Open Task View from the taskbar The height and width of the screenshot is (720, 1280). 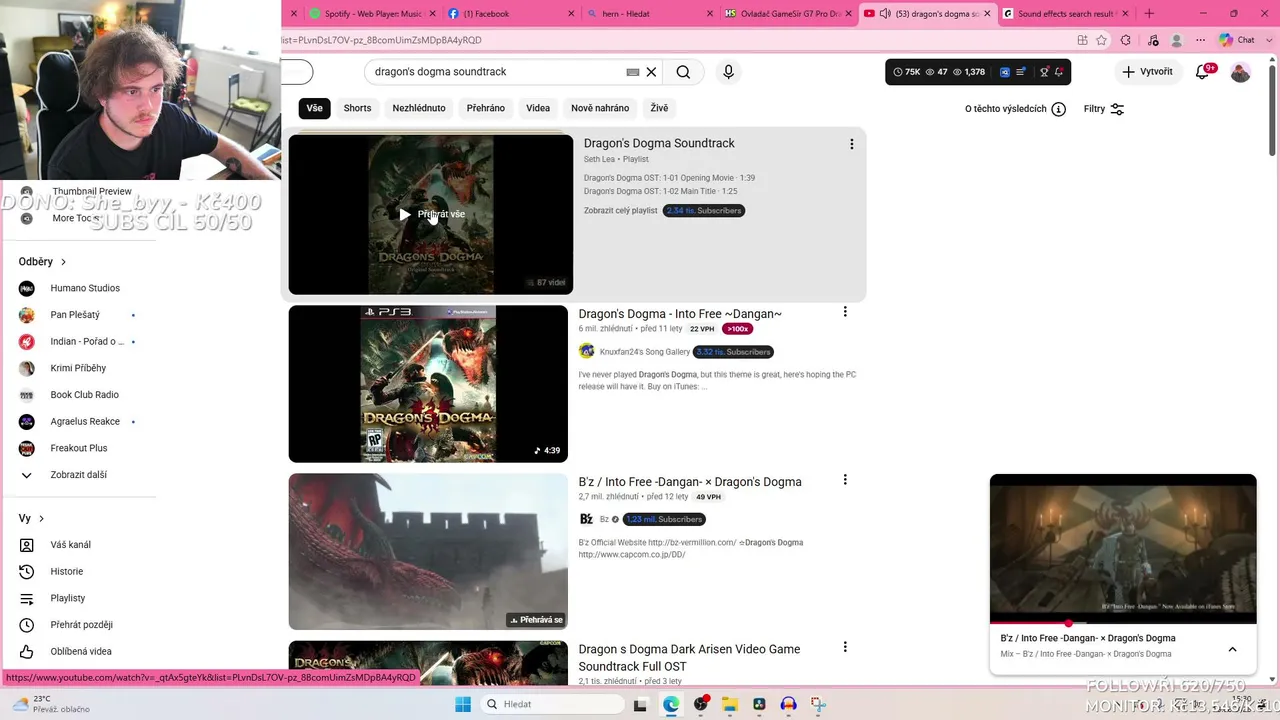coord(640,704)
